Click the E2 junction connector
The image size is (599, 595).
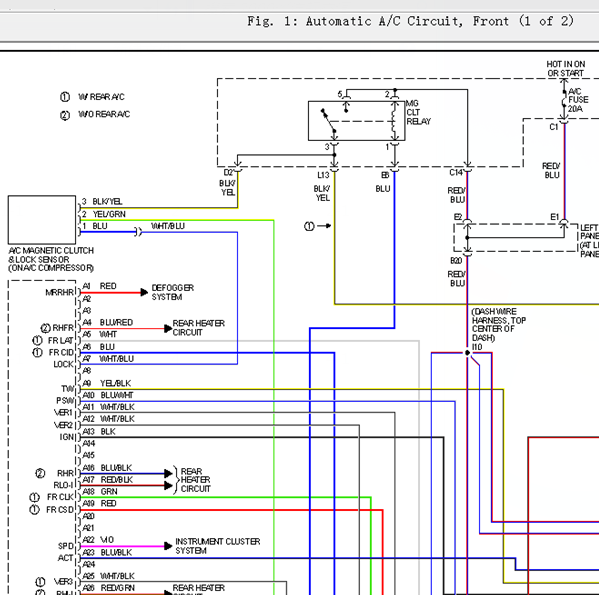(467, 222)
